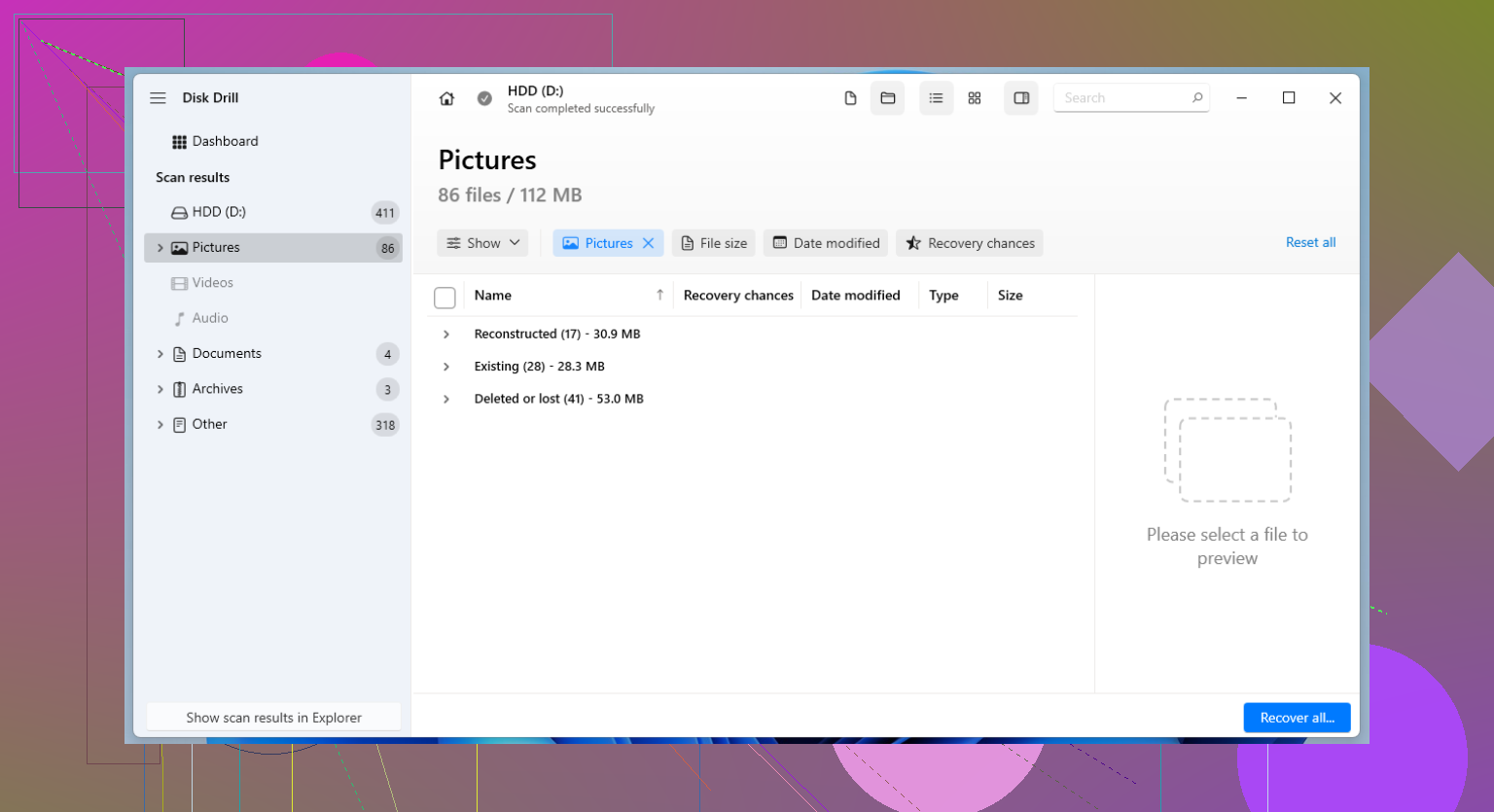Viewport: 1494px width, 812px height.
Task: Click Show scan results in Explorer
Action: (273, 718)
